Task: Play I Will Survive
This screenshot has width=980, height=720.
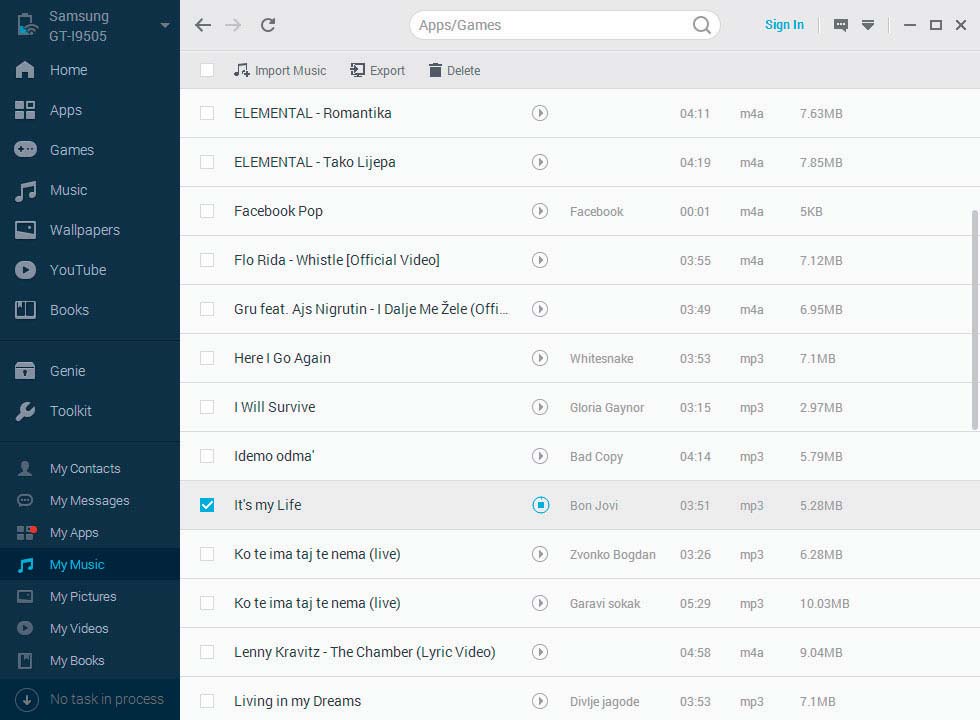Action: (x=540, y=407)
